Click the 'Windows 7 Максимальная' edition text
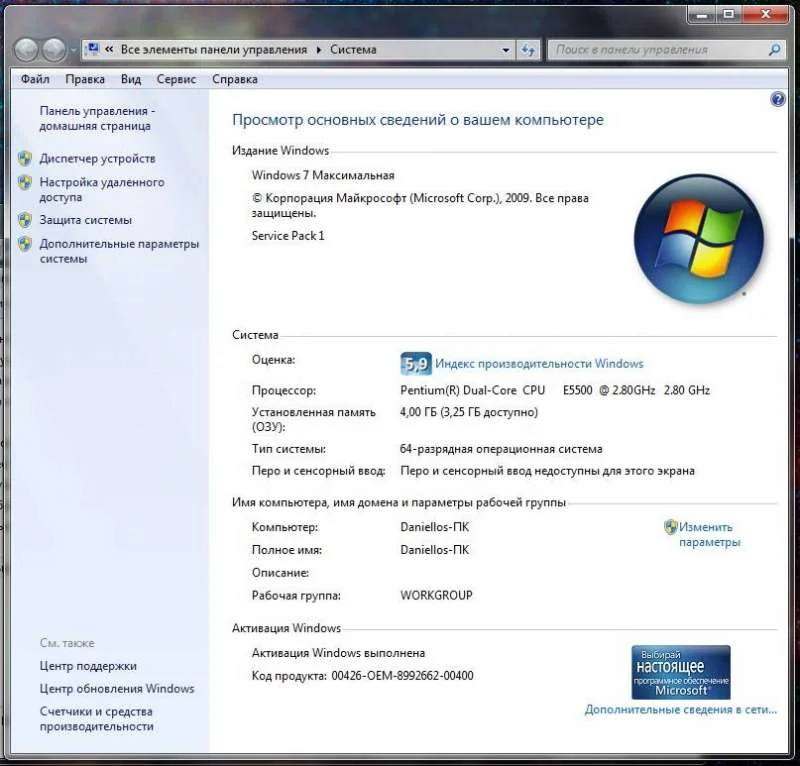This screenshot has height=766, width=800. [x=323, y=176]
